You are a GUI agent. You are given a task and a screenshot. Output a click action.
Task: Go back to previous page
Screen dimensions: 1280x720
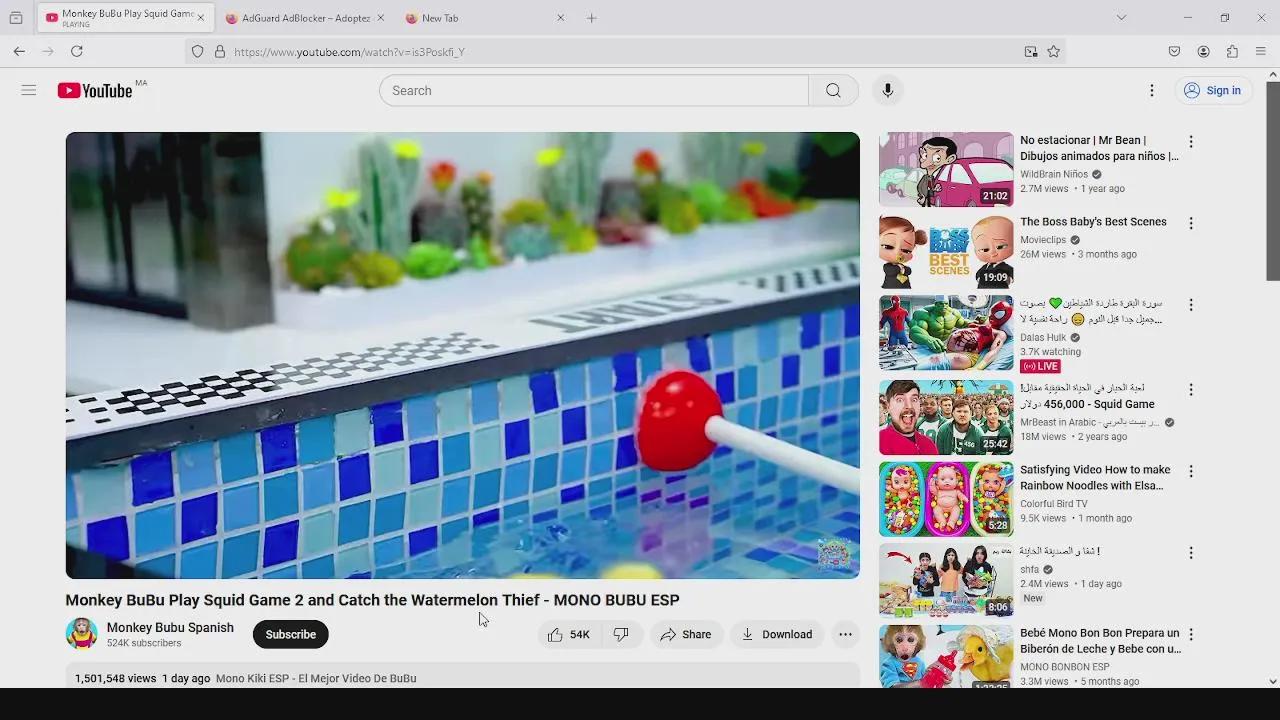19,51
